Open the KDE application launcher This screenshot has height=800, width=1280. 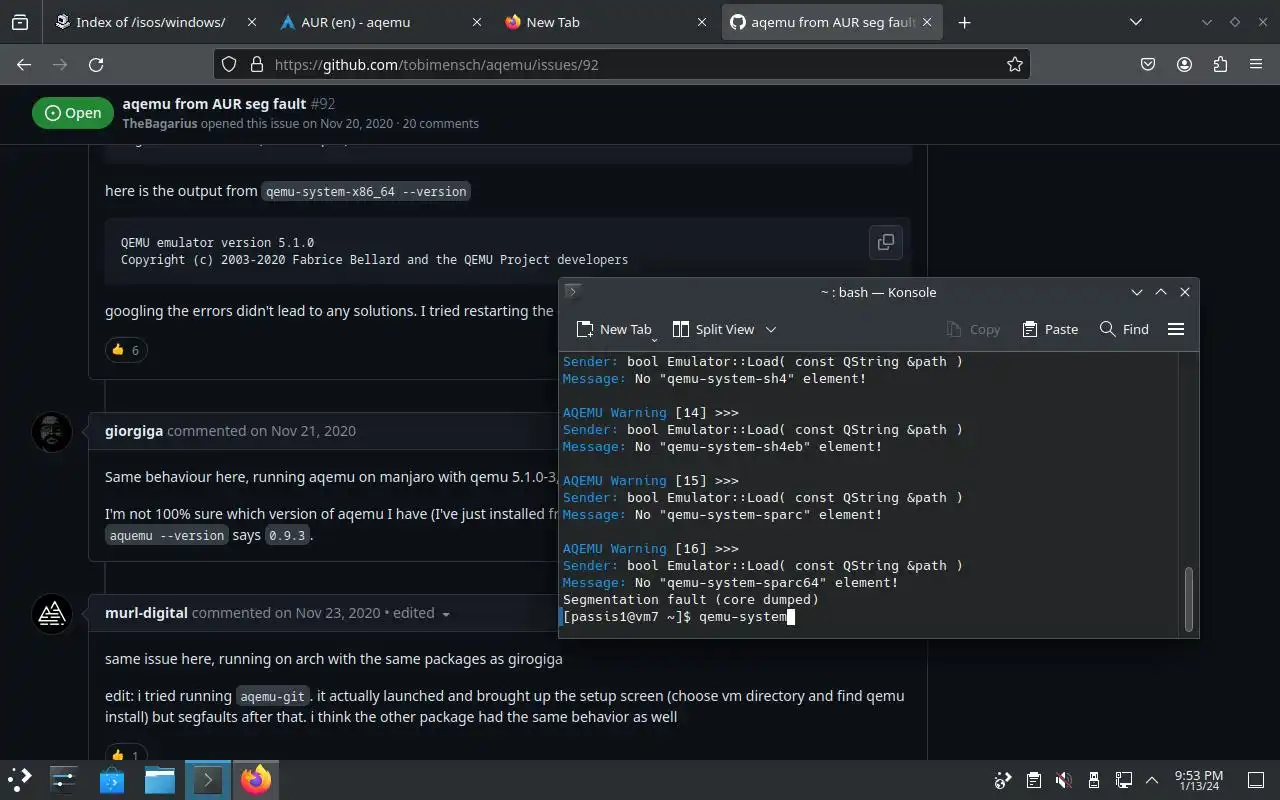tap(20, 779)
